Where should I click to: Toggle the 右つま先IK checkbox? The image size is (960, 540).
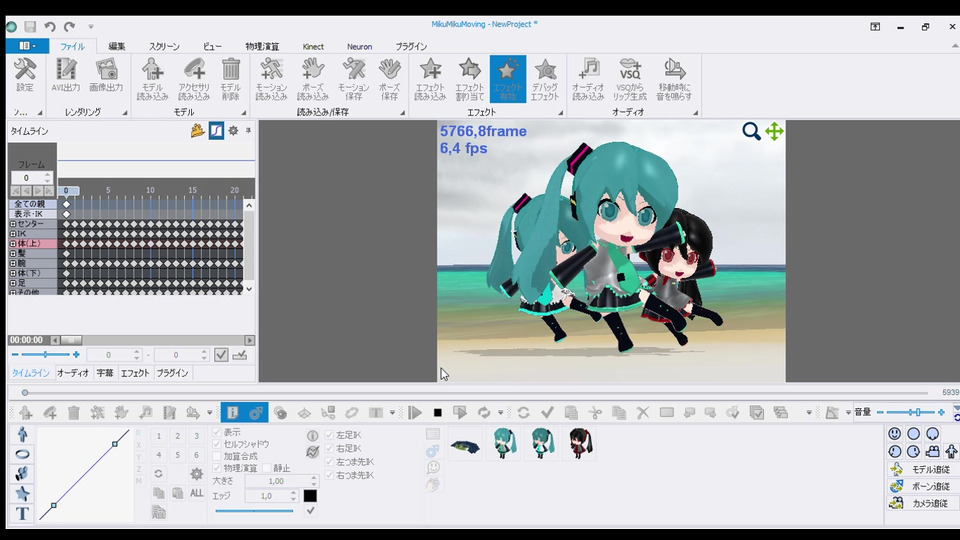(x=329, y=475)
